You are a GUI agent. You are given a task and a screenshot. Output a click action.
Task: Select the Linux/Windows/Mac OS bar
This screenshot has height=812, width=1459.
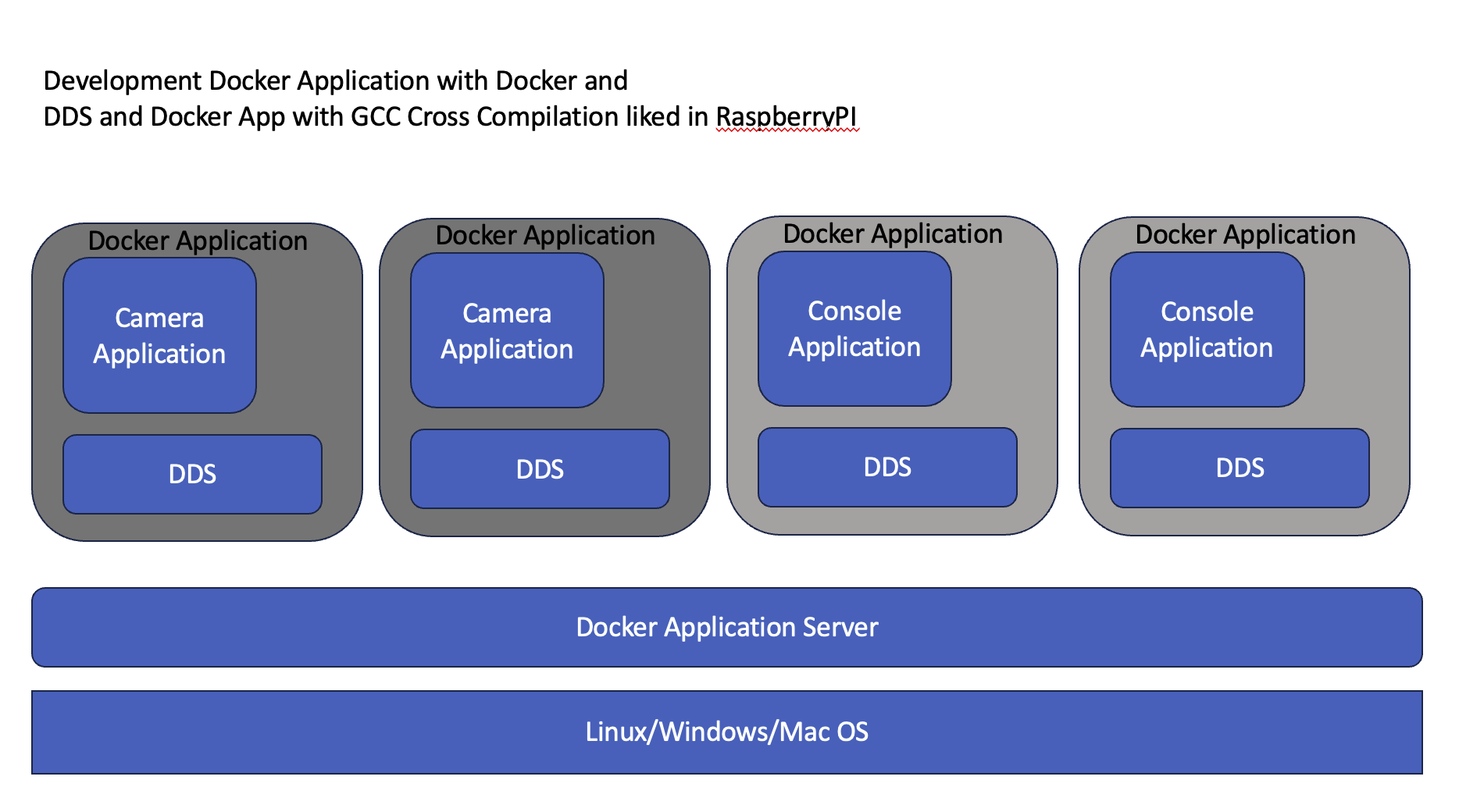tap(727, 732)
